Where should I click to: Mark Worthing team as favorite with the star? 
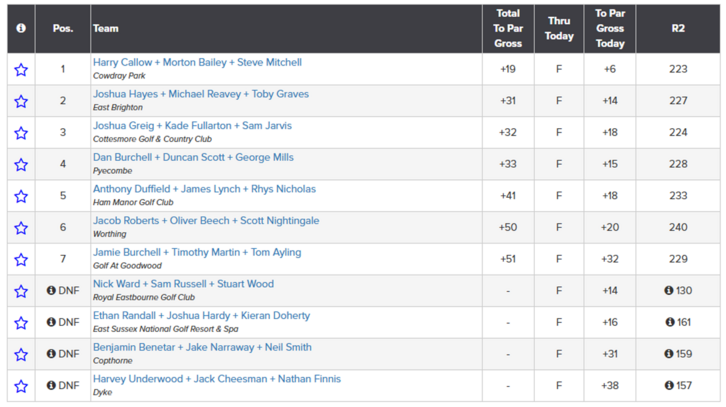point(21,228)
